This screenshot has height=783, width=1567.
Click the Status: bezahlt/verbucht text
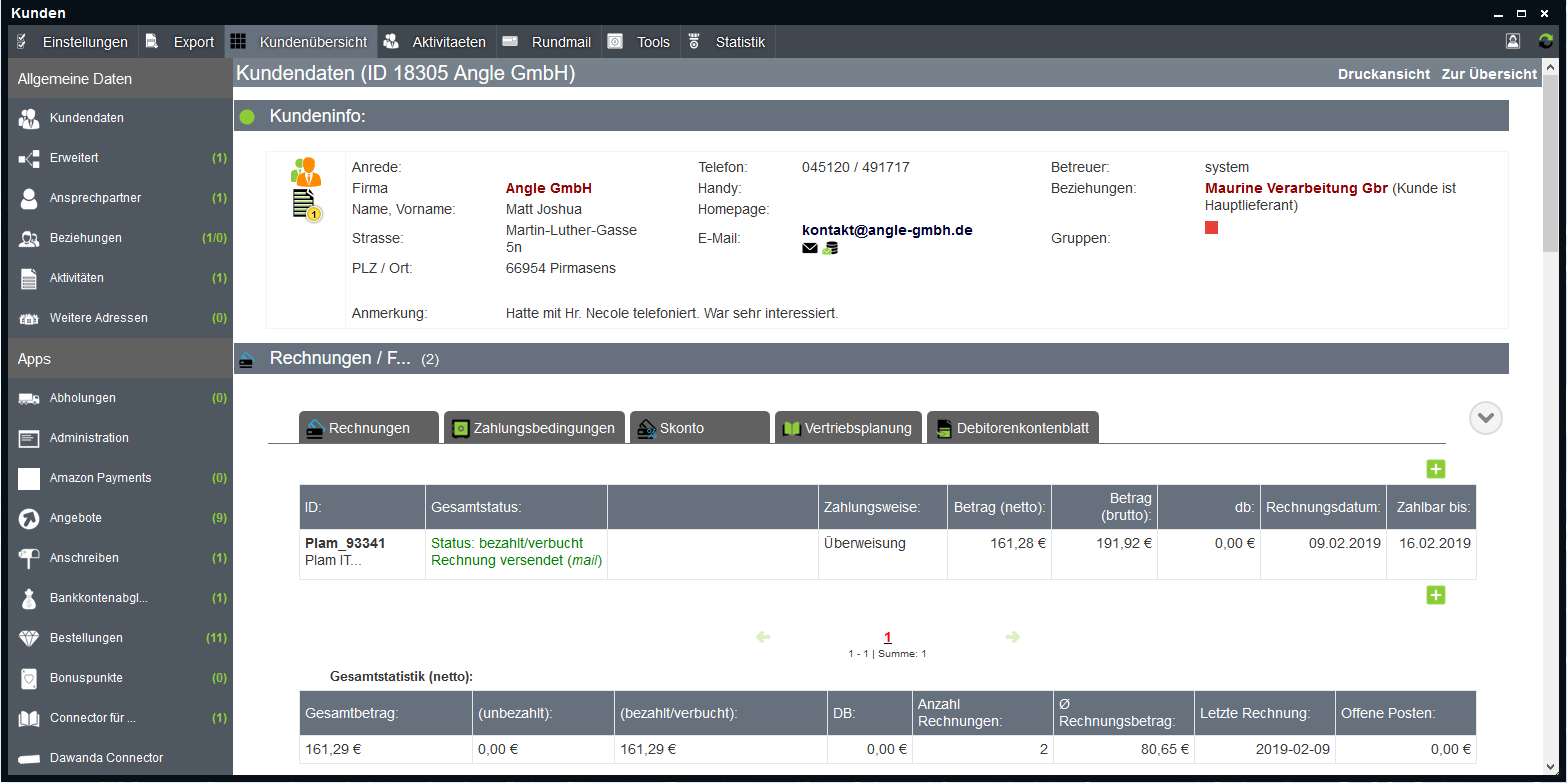coord(507,543)
